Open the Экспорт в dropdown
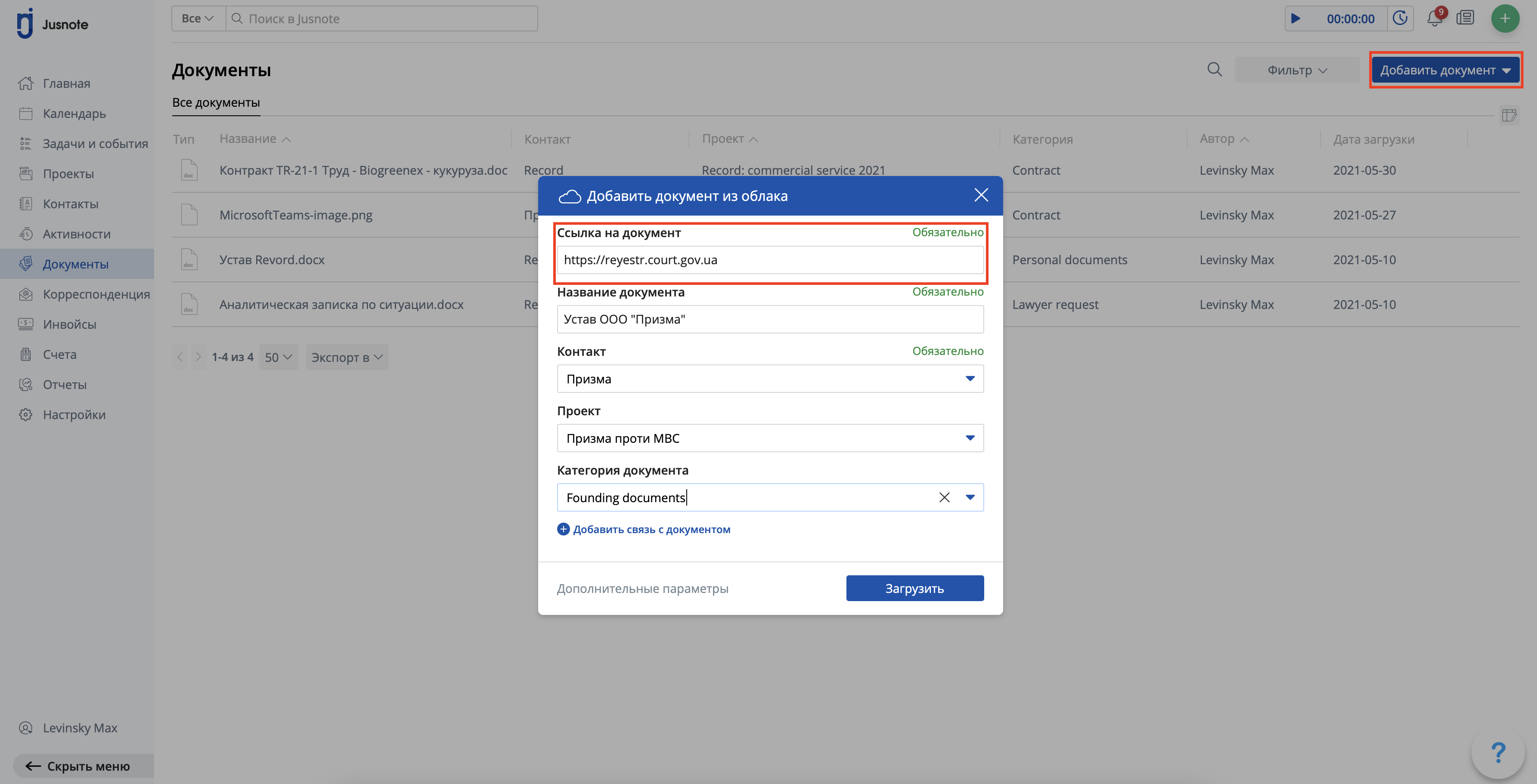This screenshot has width=1537, height=784. (347, 357)
